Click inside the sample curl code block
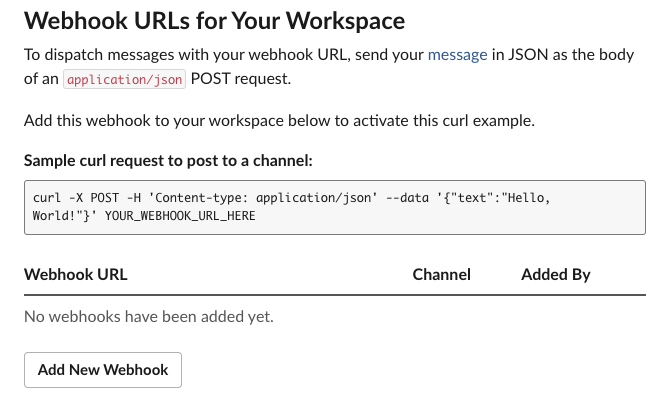The width and height of the screenshot is (671, 406). [334, 207]
